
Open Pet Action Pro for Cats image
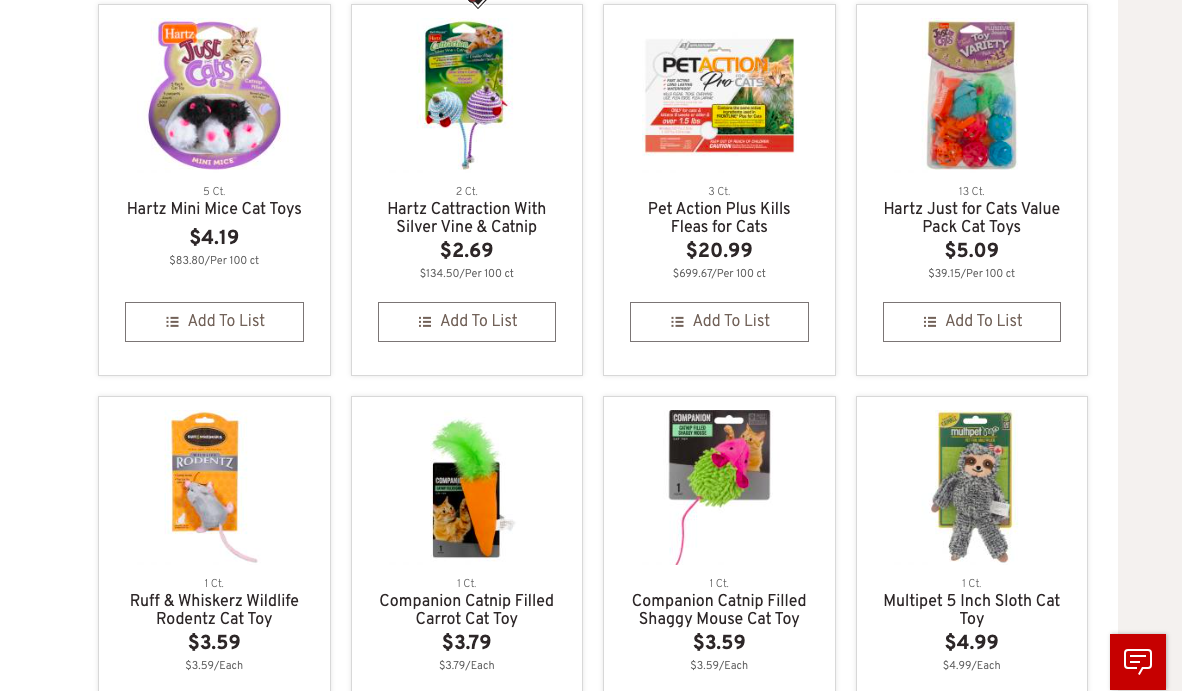tap(719, 95)
